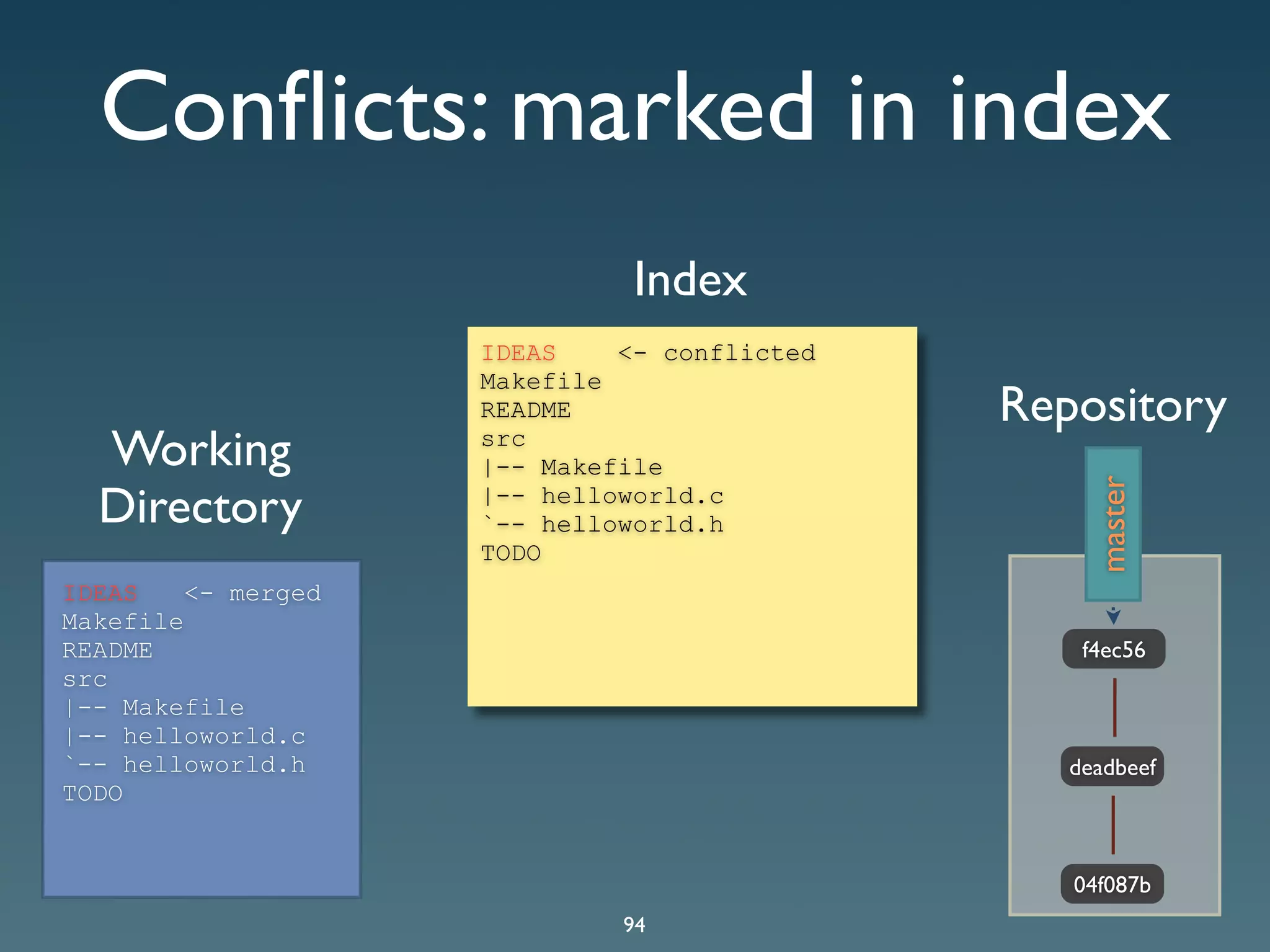This screenshot has height=952, width=1270.
Task: Click the merged marker text
Action: [275, 594]
